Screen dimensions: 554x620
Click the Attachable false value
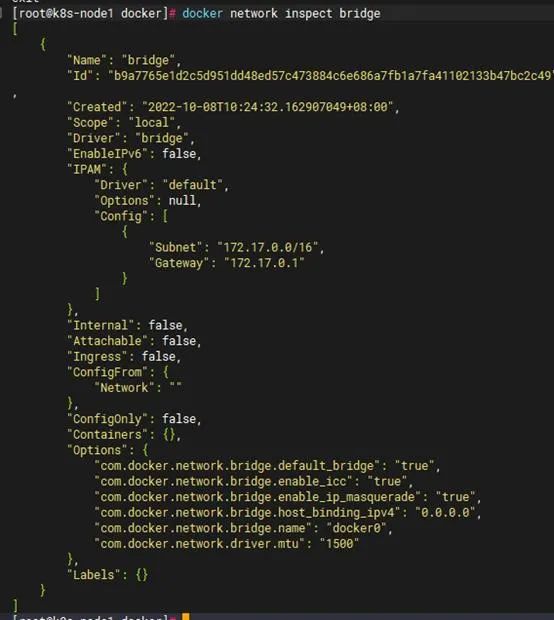point(179,341)
